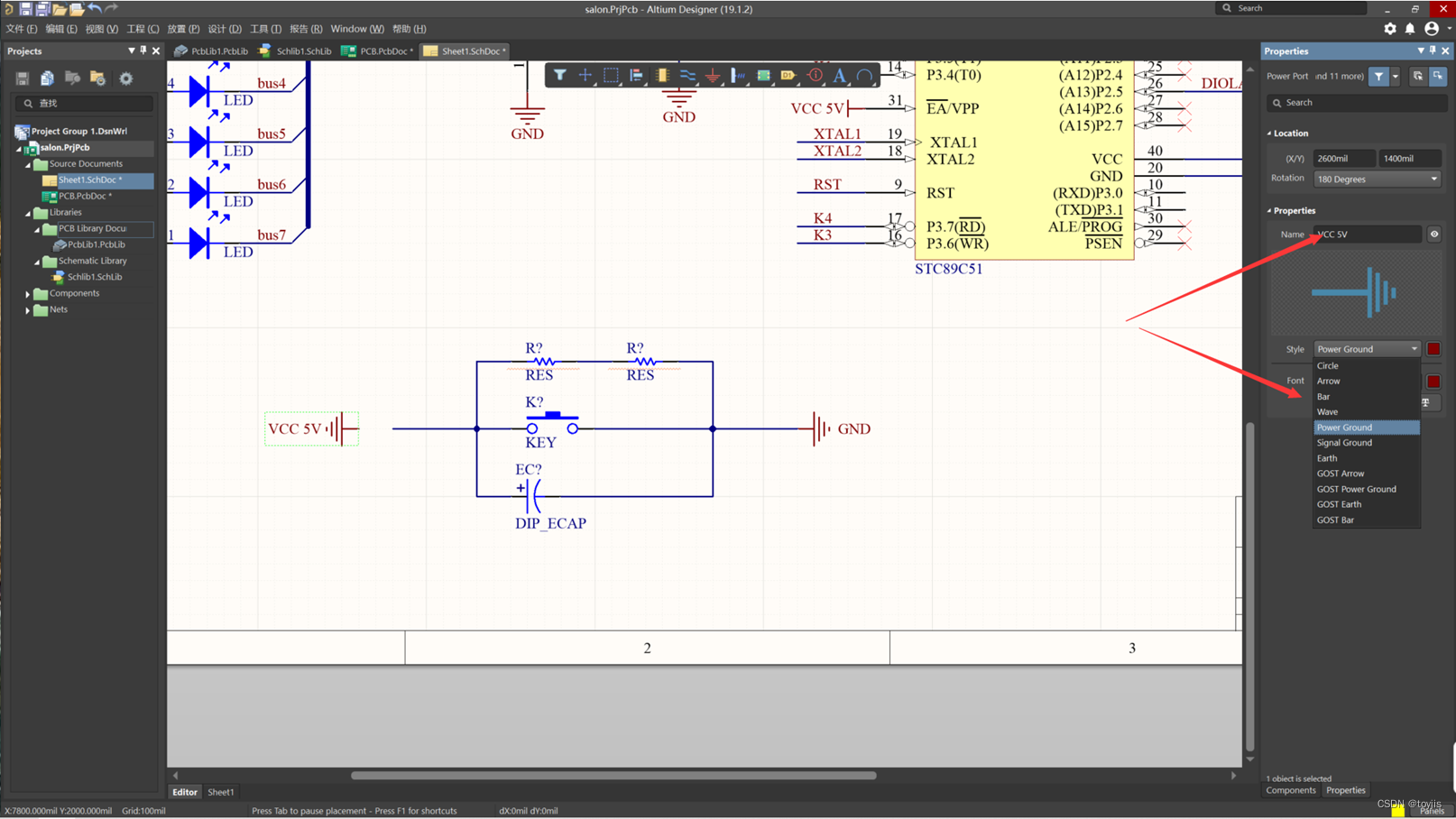This screenshot has height=819, width=1456.
Task: Choose the rectangle selection tool
Action: click(x=611, y=76)
